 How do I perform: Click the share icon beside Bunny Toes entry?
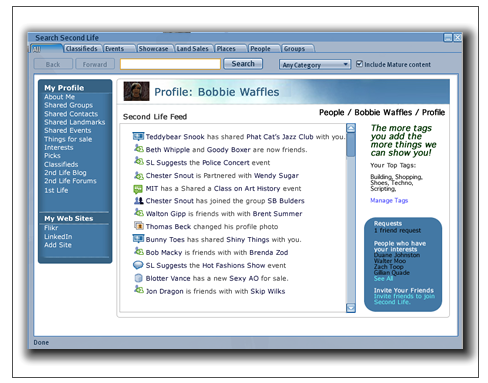[x=138, y=239]
